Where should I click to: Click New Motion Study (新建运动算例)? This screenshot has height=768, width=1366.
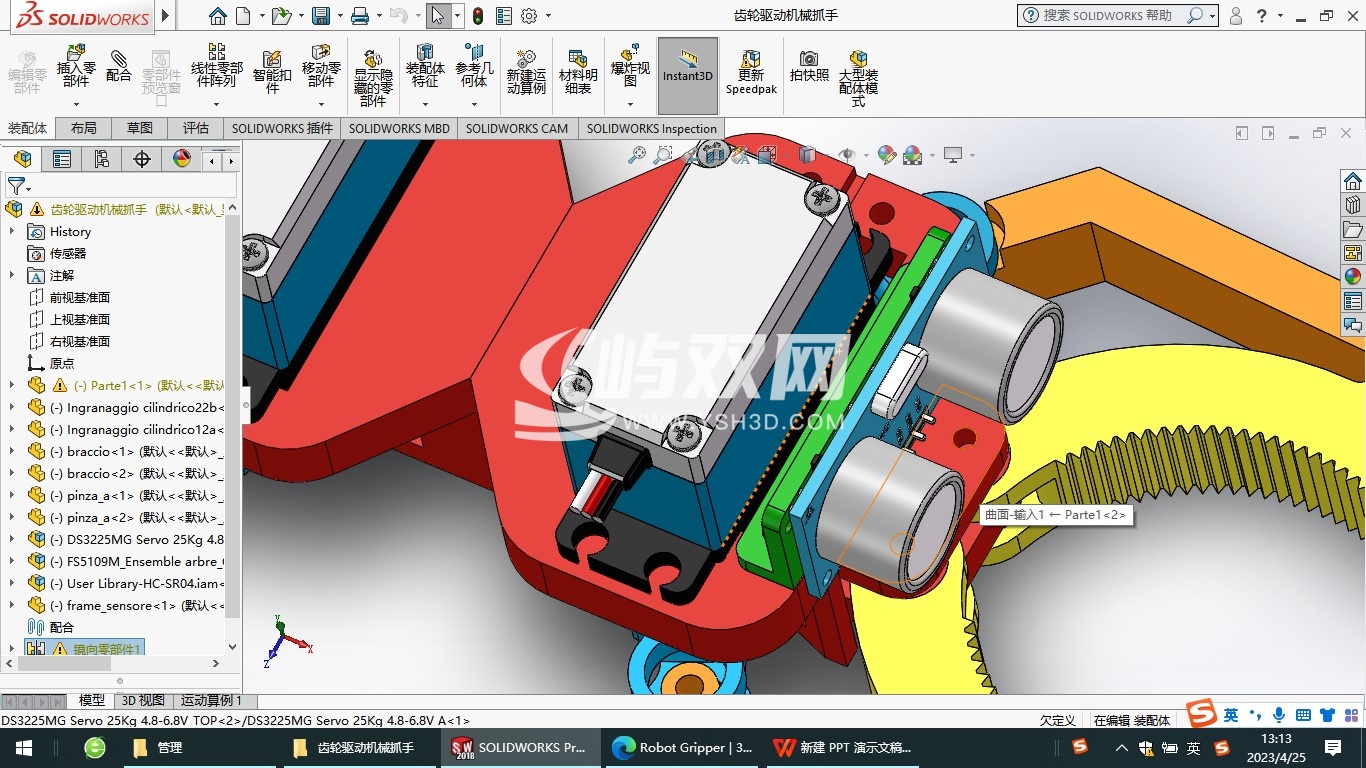(x=526, y=72)
